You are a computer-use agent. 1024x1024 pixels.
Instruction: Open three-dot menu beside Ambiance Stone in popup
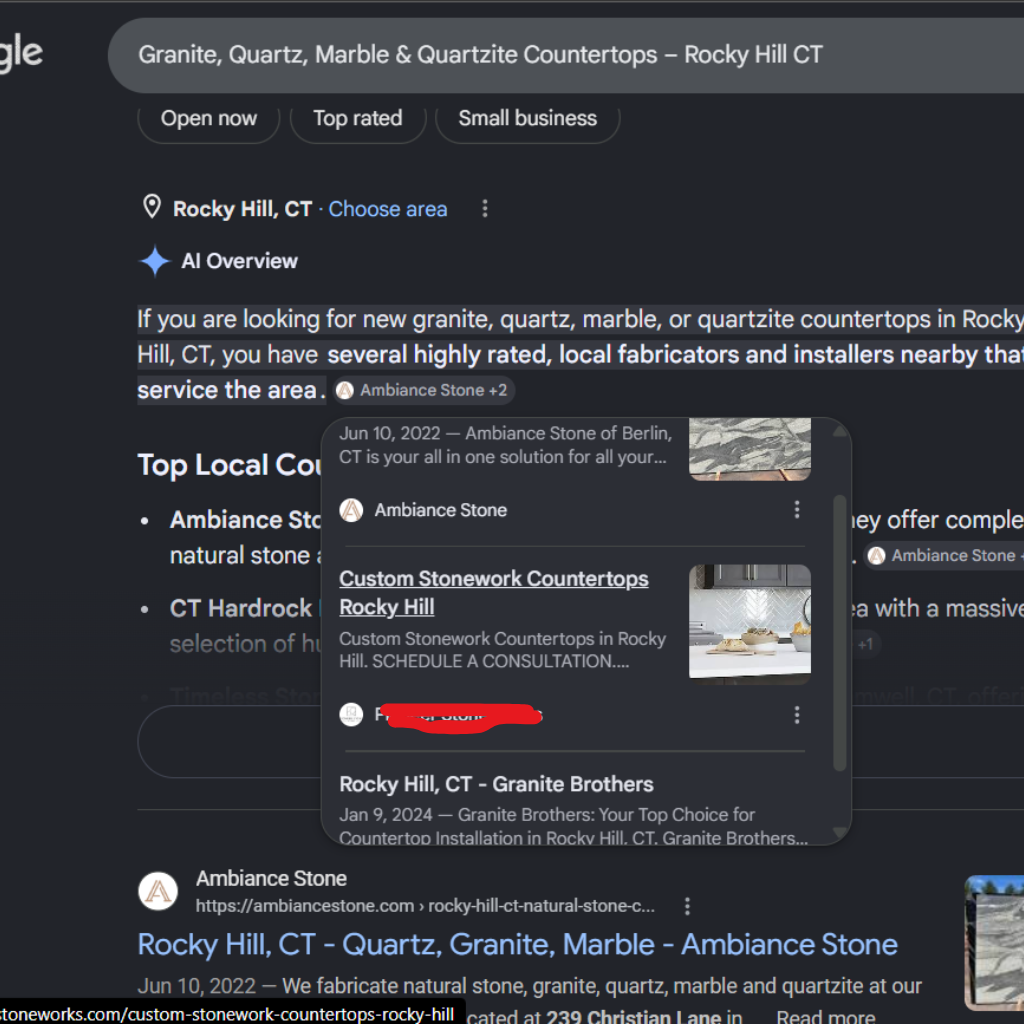[x=797, y=509]
